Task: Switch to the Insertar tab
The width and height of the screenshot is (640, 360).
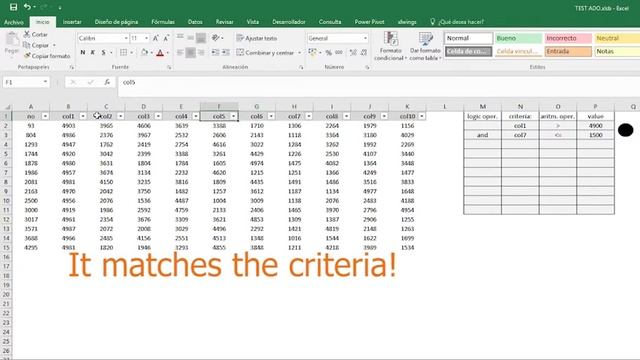Action: pyautogui.click(x=72, y=22)
